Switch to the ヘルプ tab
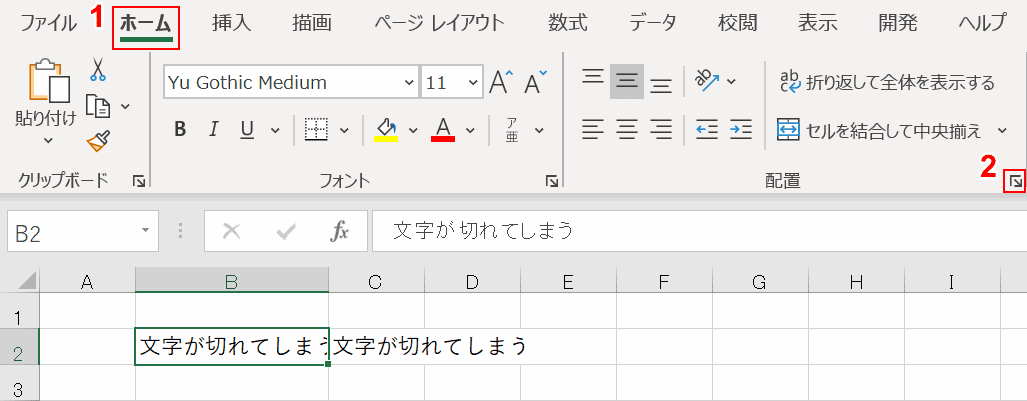This screenshot has width=1027, height=401. [982, 23]
